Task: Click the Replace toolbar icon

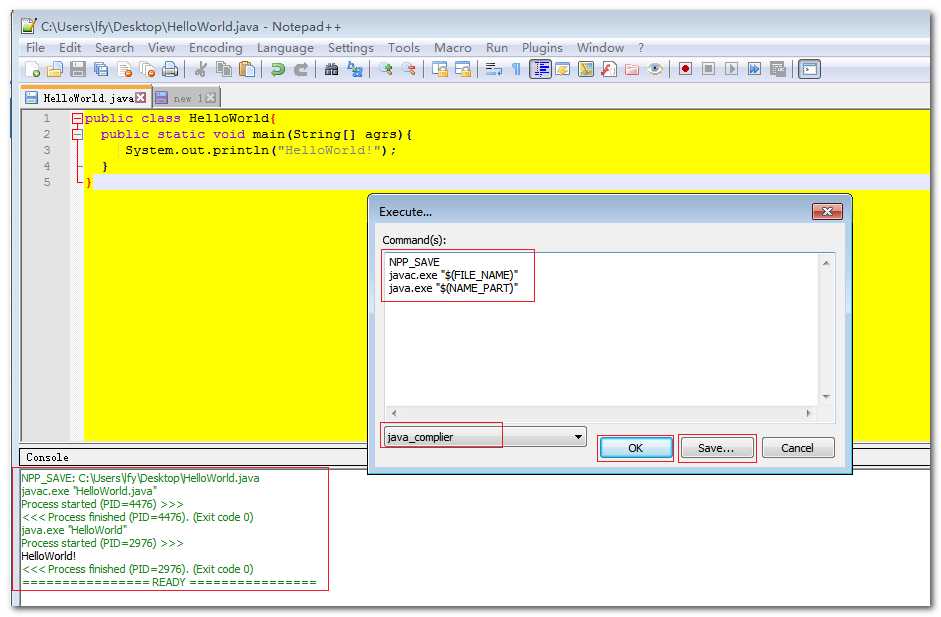Action: [355, 70]
